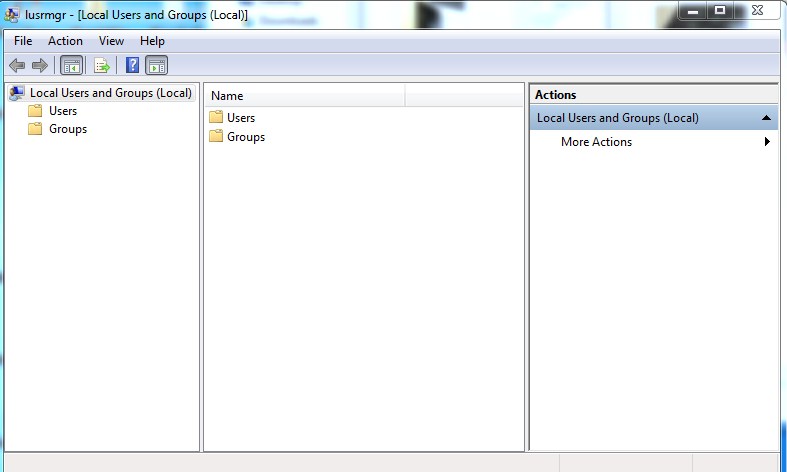787x472 pixels.
Task: Click computer icon beside Local Users and Groups
Action: [17, 93]
